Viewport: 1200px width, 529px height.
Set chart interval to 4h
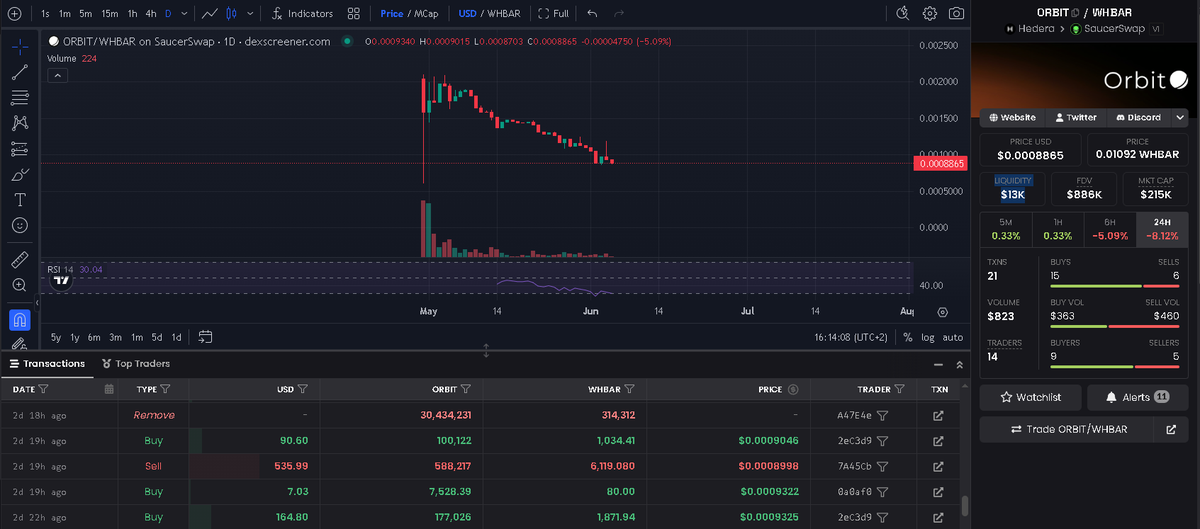(x=150, y=14)
